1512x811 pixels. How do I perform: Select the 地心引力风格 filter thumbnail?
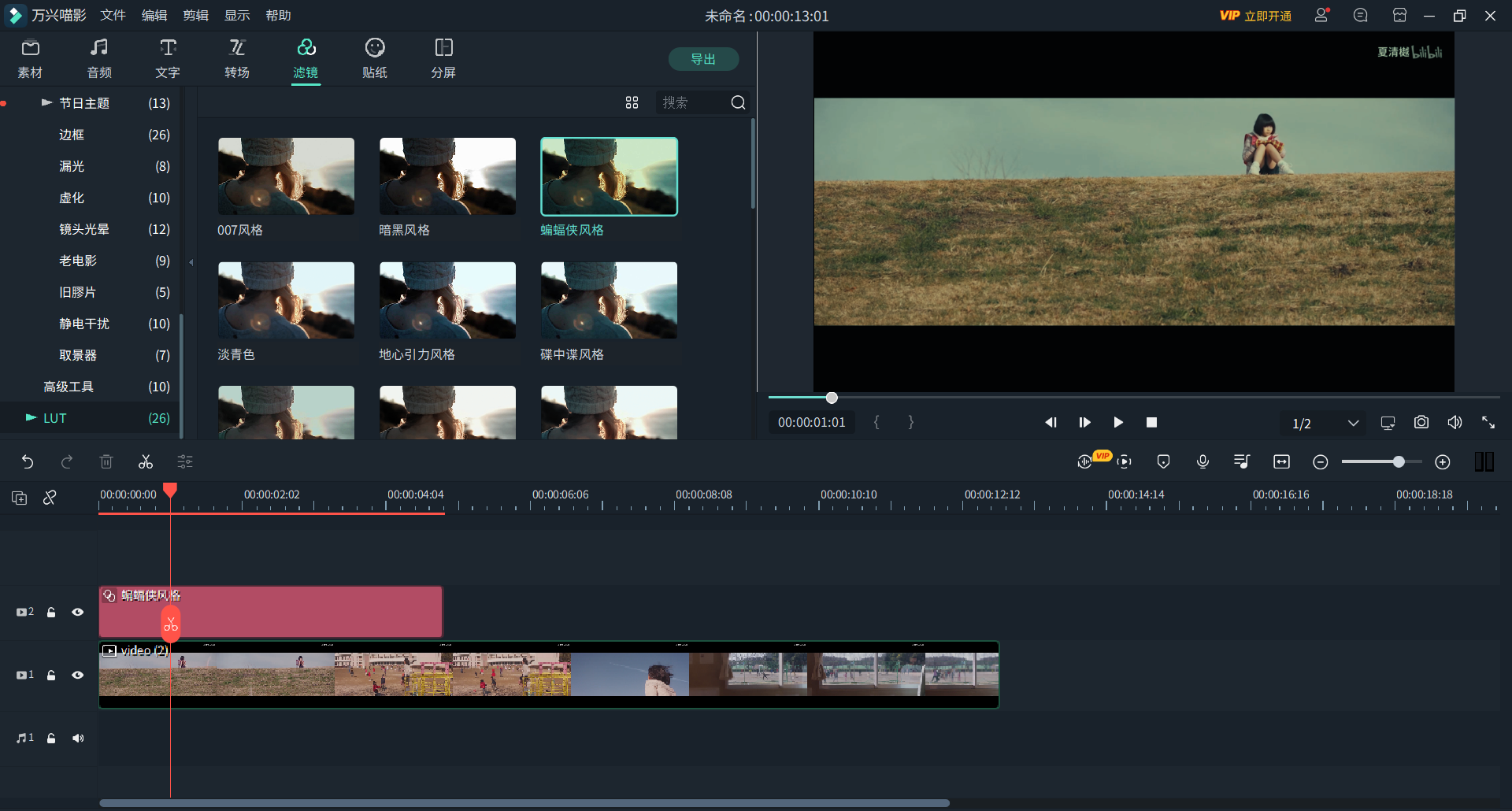pyautogui.click(x=447, y=301)
